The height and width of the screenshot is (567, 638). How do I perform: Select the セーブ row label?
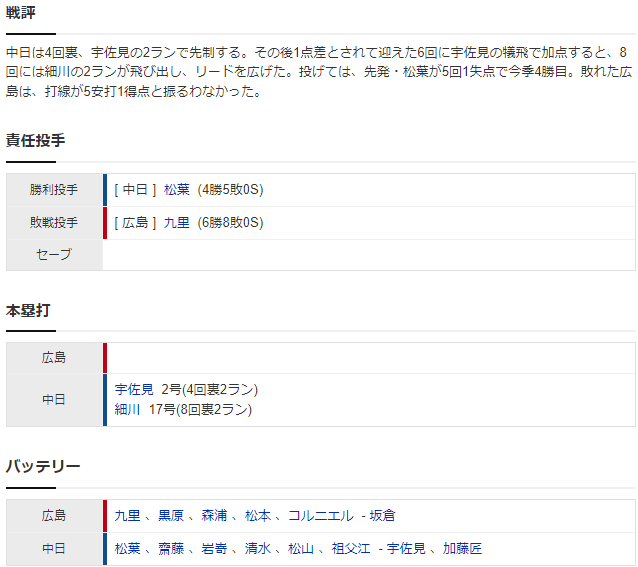coord(54,255)
